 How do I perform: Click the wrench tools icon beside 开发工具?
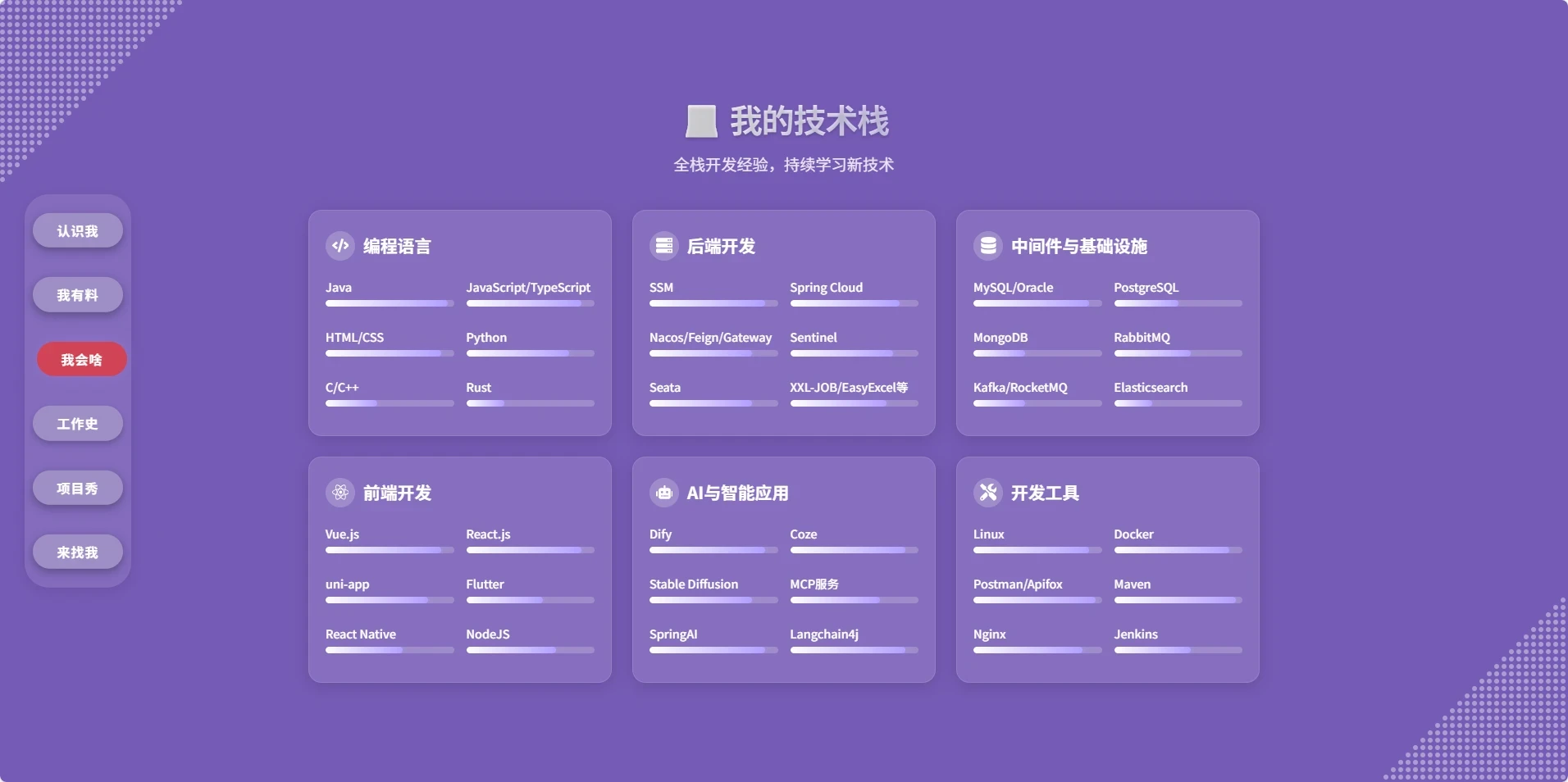pyautogui.click(x=988, y=492)
